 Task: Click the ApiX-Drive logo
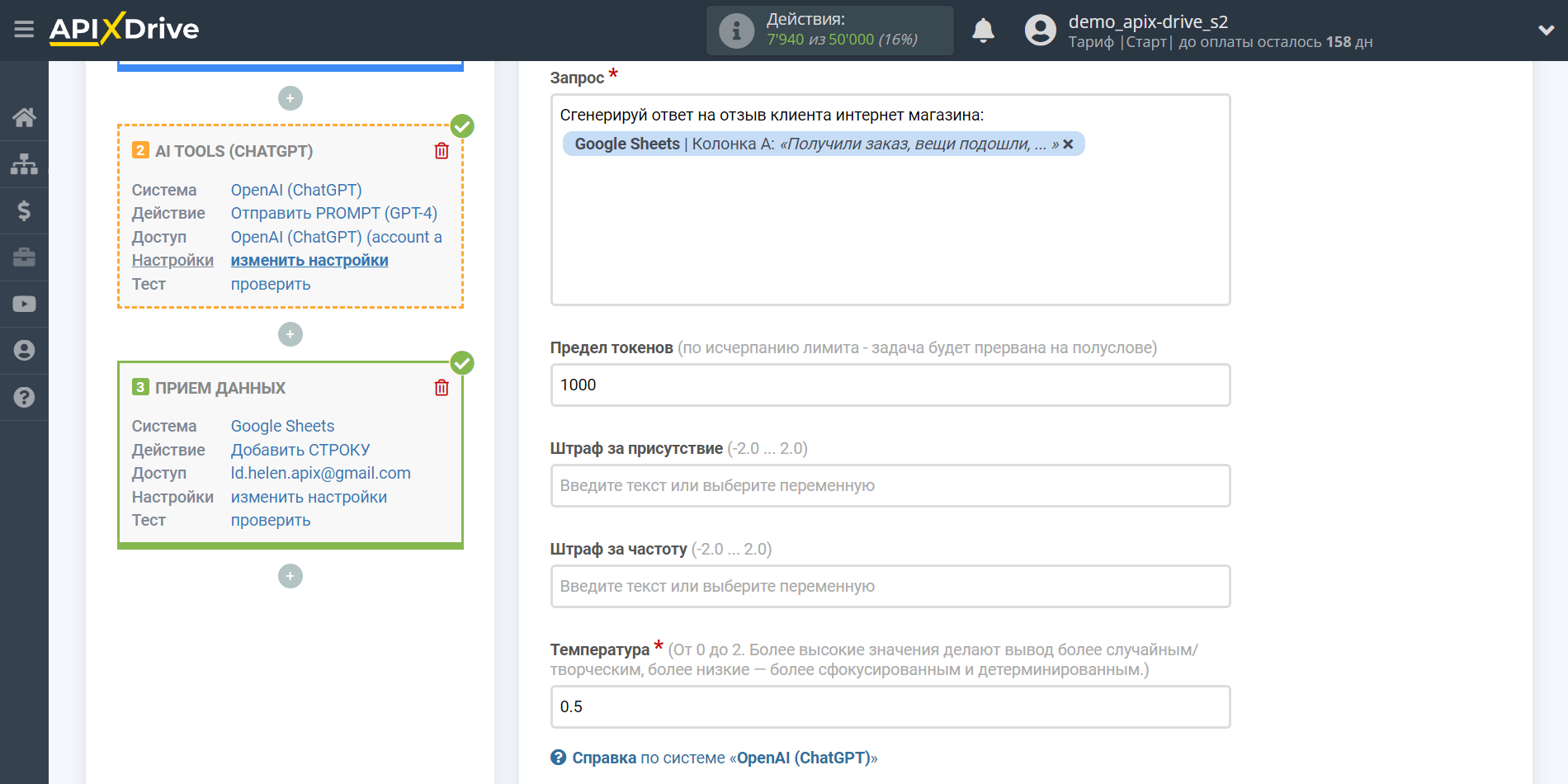[124, 29]
